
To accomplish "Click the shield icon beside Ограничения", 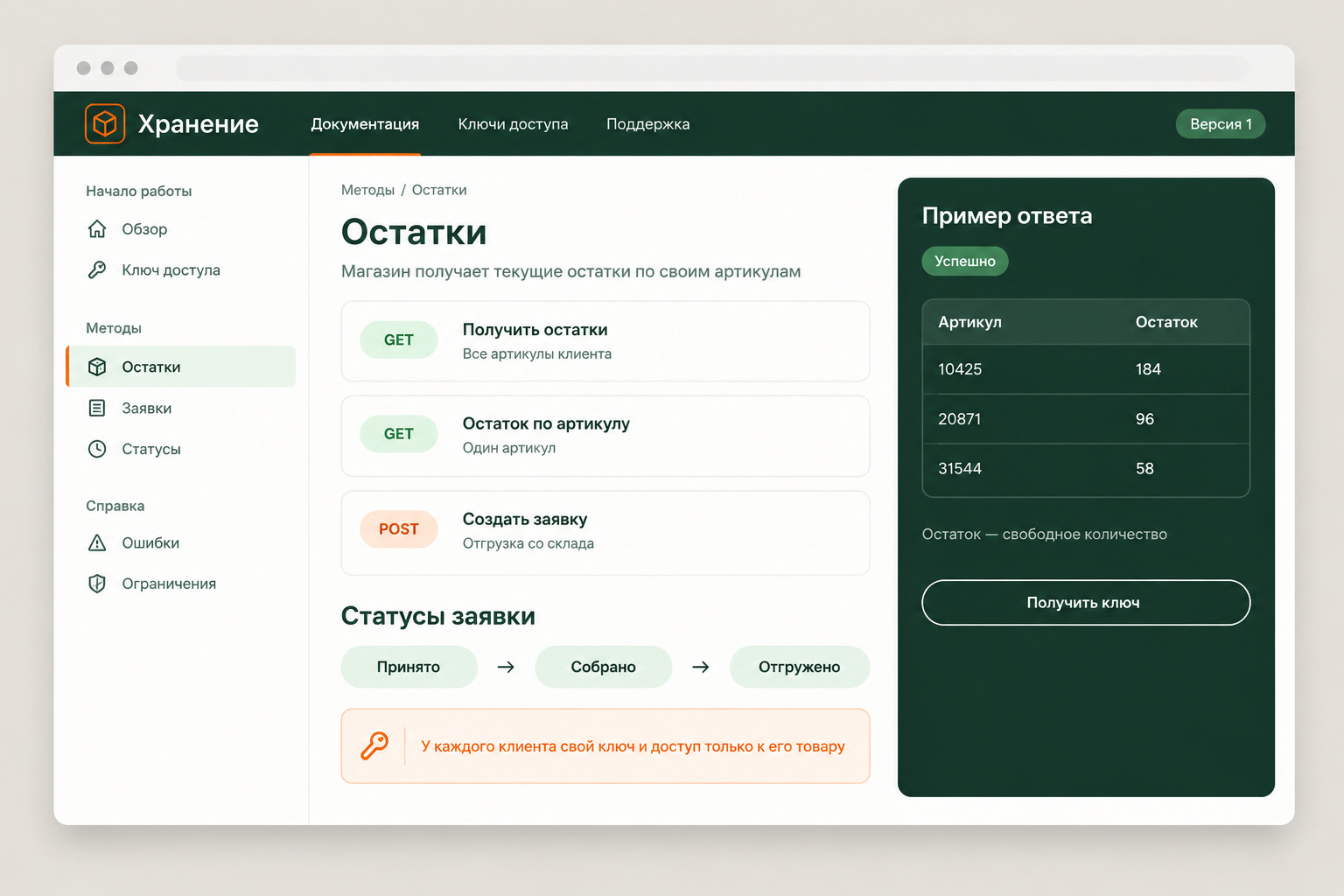I will [x=97, y=584].
